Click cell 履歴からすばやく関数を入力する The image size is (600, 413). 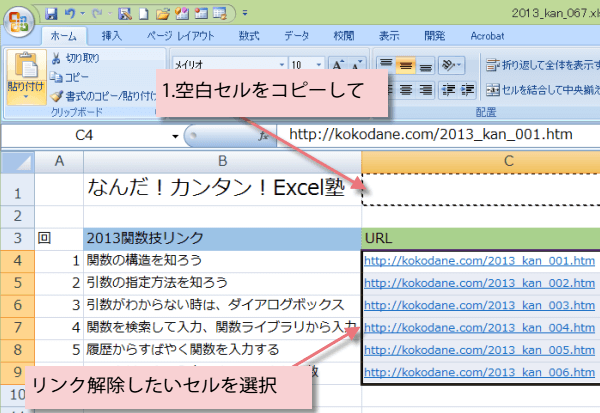tap(222, 349)
